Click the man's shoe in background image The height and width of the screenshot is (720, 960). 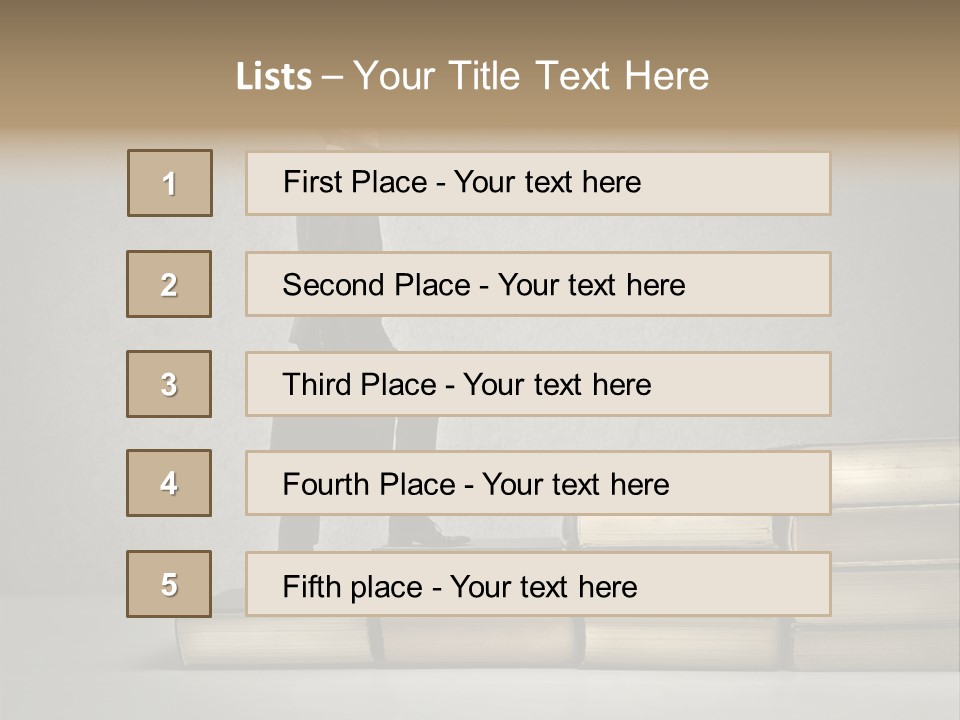(438, 535)
